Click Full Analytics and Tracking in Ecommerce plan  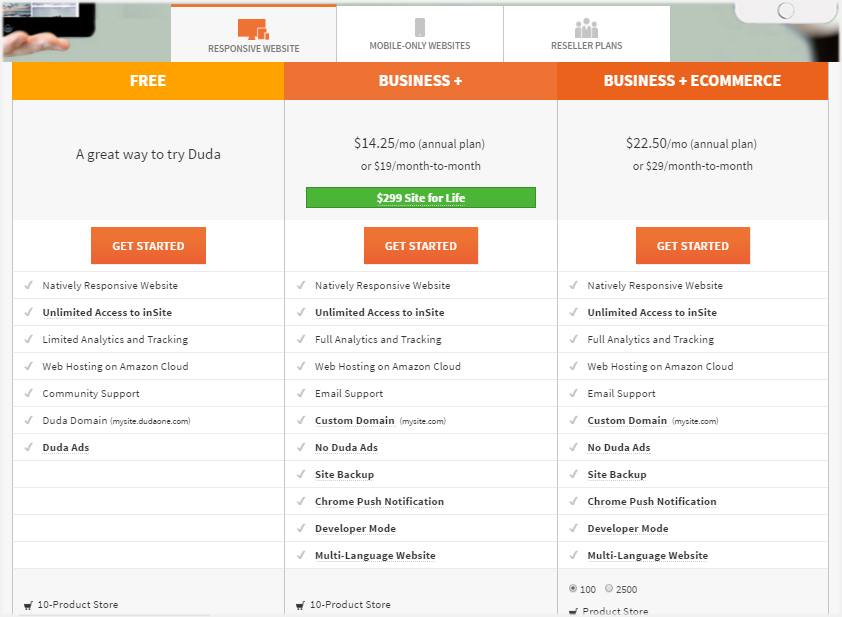tap(650, 339)
